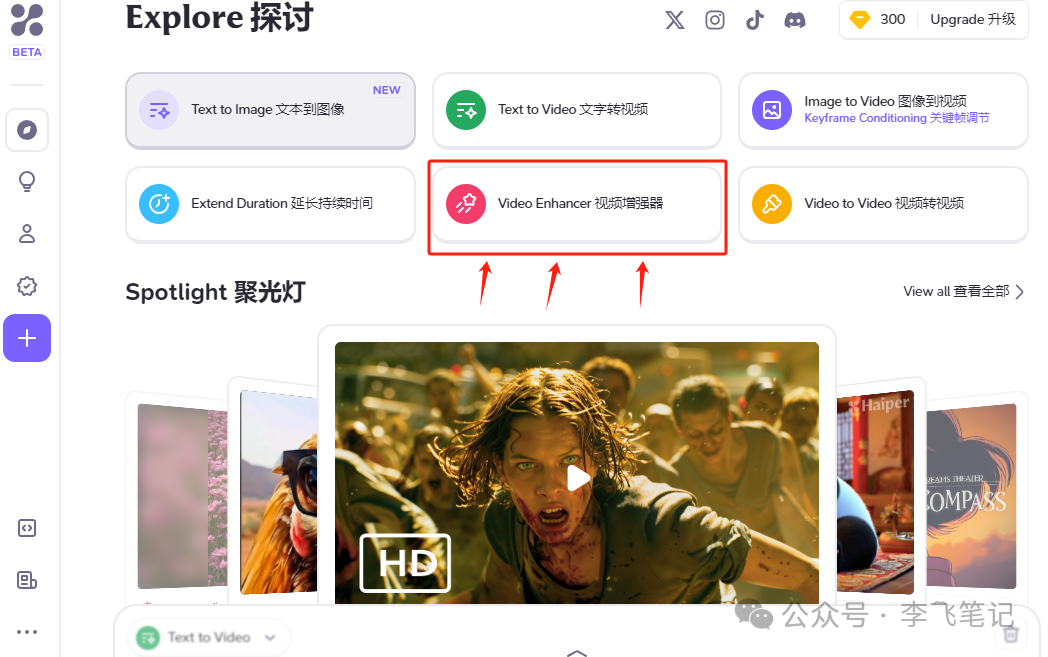The width and height of the screenshot is (1048, 657).
Task: Click the green Text to Video card icon
Action: point(466,110)
